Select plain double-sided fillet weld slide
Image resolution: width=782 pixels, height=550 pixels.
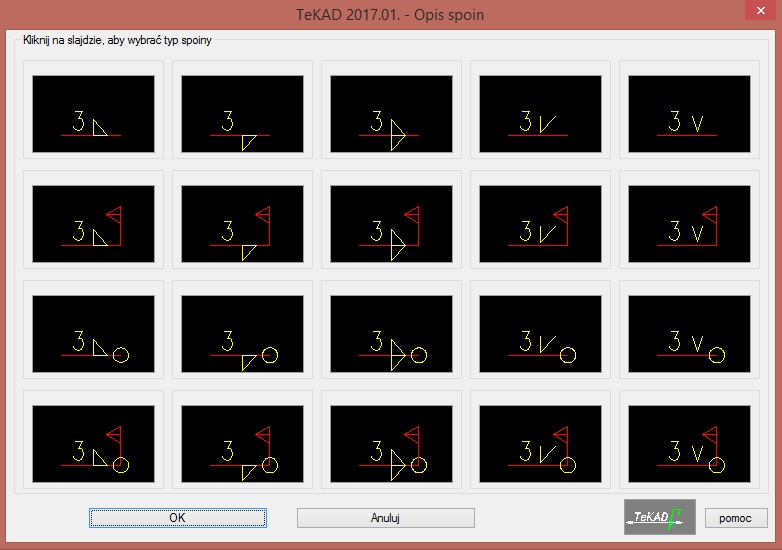click(x=391, y=114)
